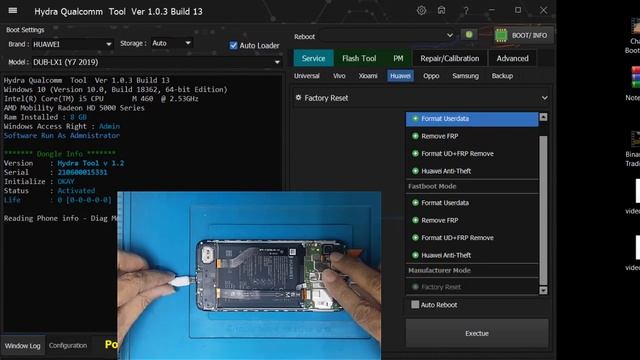Select the Huawei brand subtab
The height and width of the screenshot is (360, 640).
tap(400, 76)
